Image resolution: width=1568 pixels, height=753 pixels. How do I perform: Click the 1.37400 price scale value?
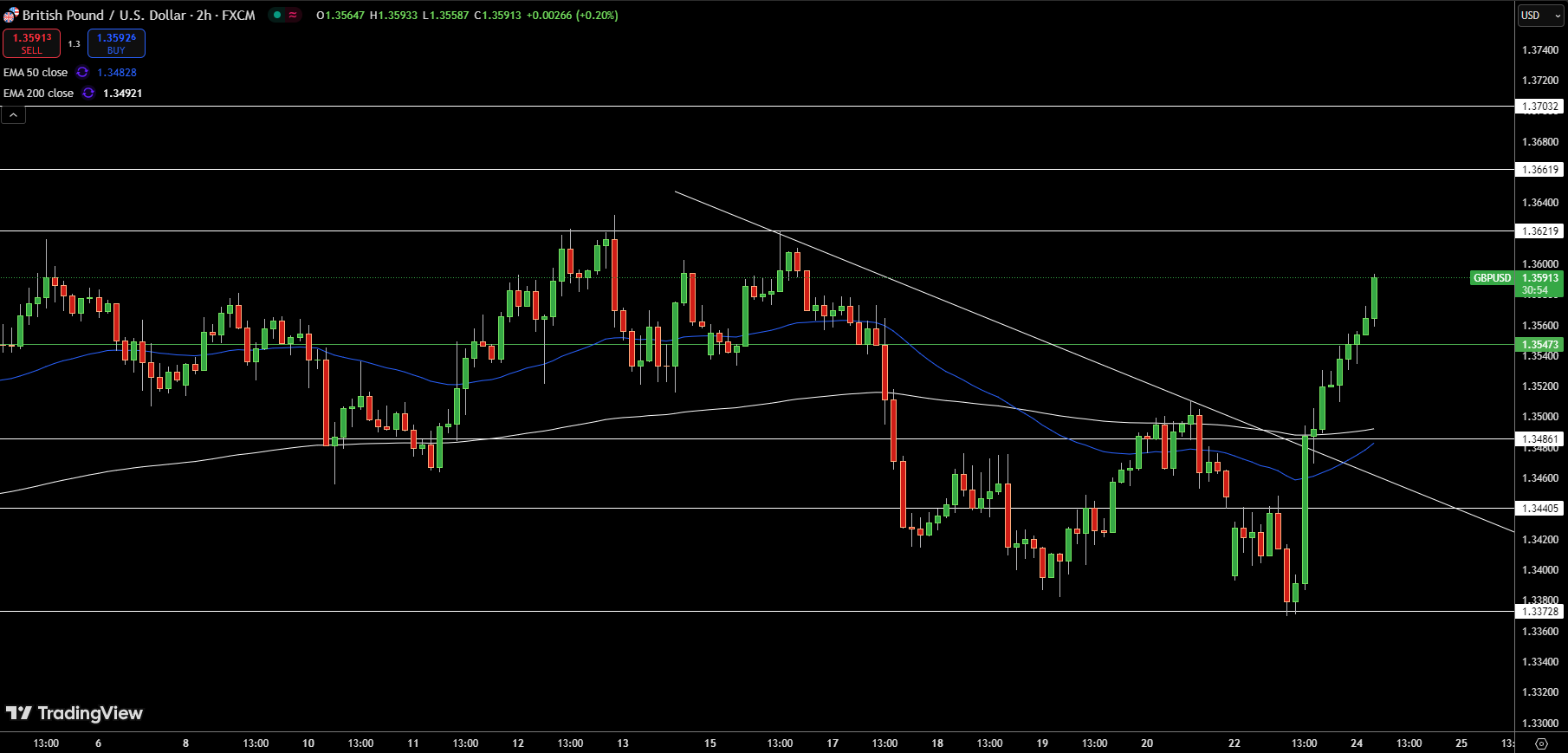(1540, 50)
